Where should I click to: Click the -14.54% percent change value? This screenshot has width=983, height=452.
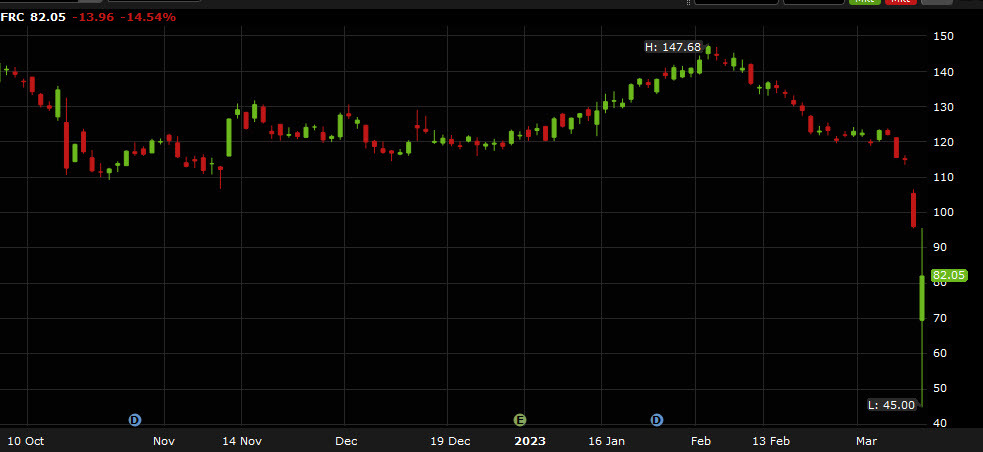pyautogui.click(x=148, y=18)
